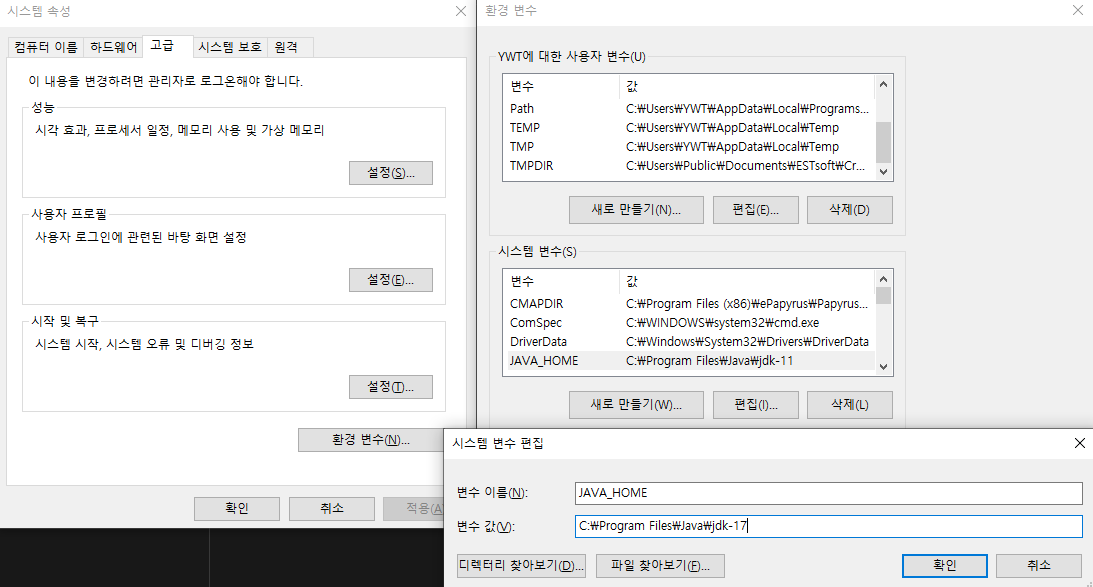Click system variables scrollbar up arrow
This screenshot has width=1093, height=587.
tap(883, 279)
